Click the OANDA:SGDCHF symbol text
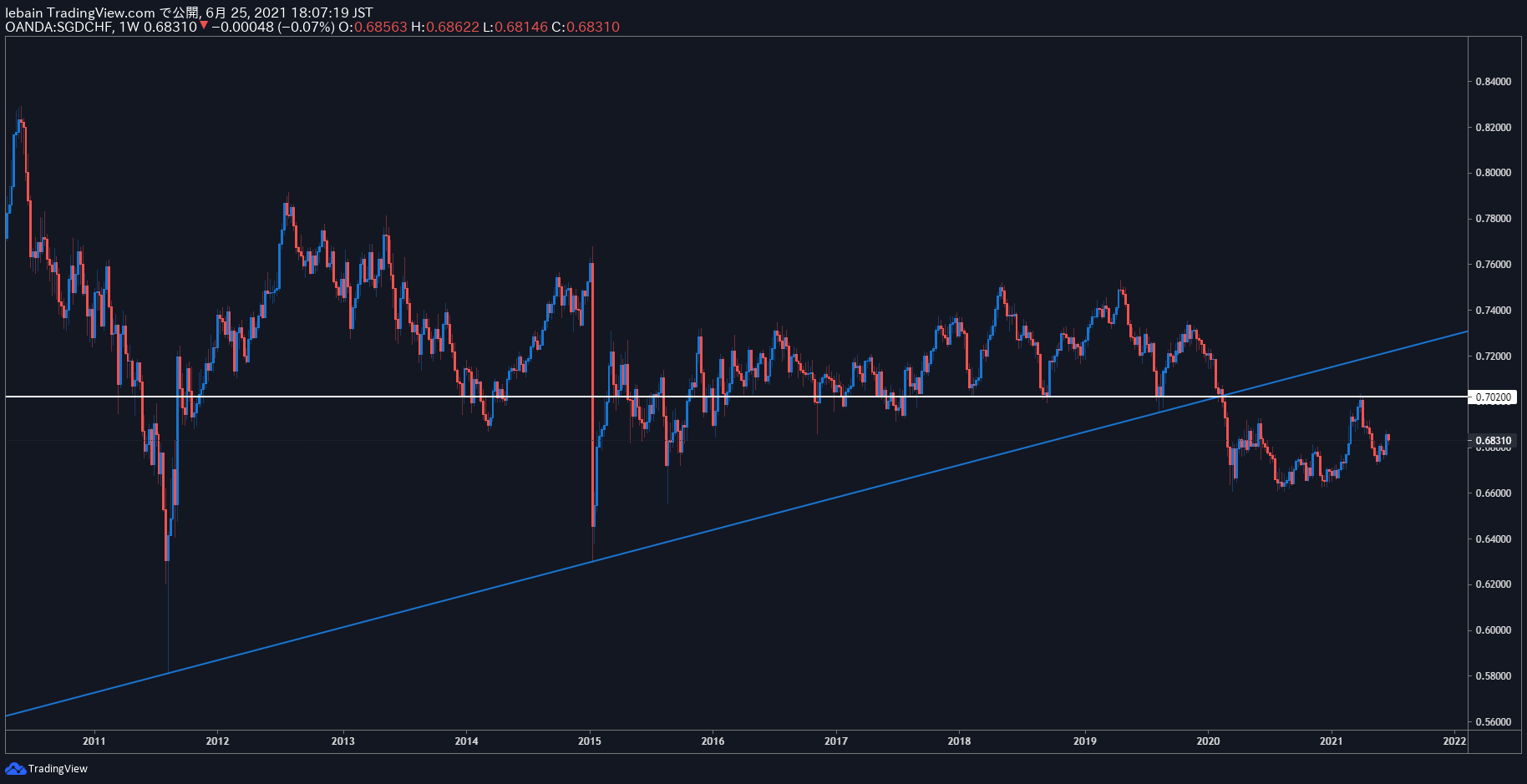The height and width of the screenshot is (784, 1527). [58, 27]
